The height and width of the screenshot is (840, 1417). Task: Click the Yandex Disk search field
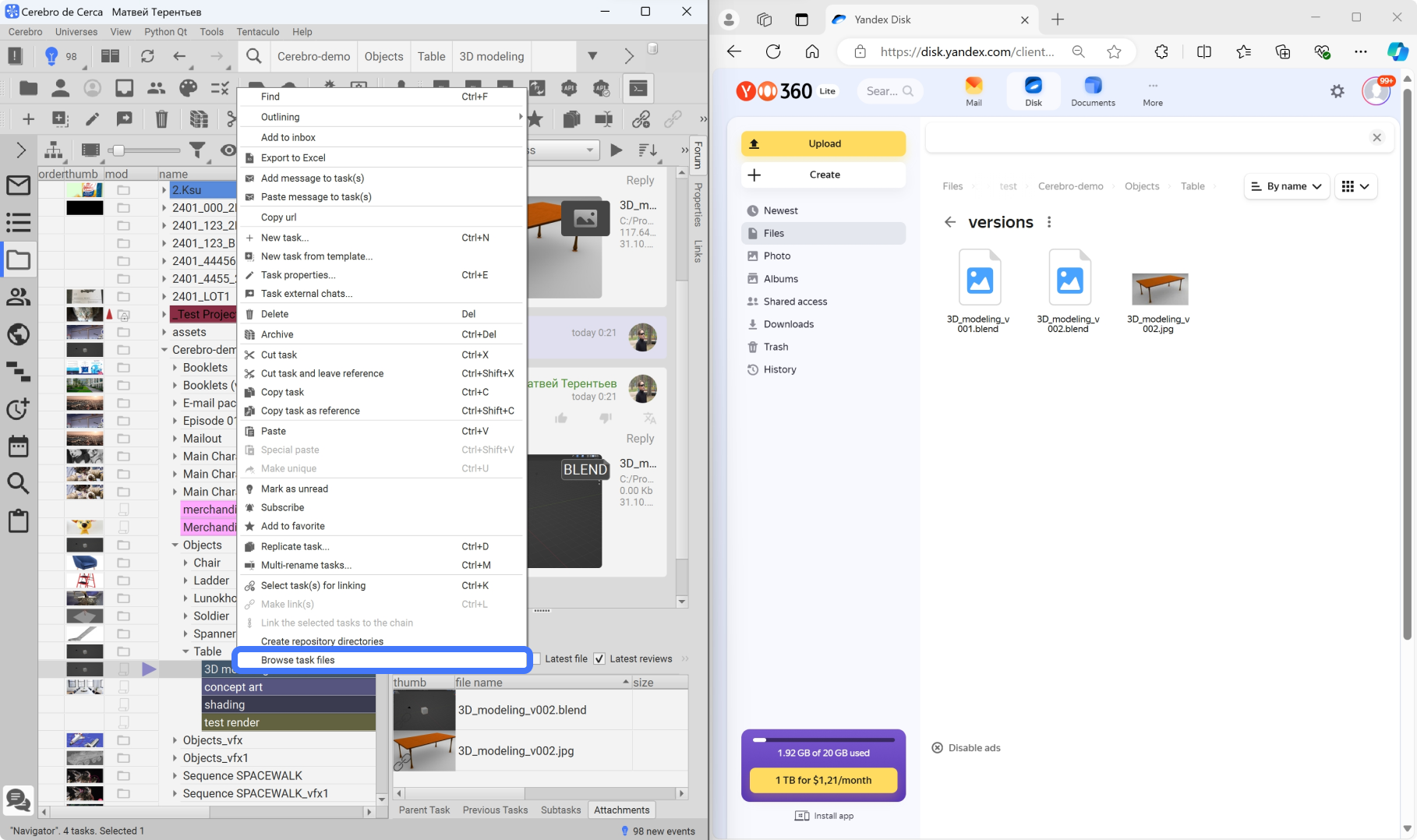(x=889, y=91)
